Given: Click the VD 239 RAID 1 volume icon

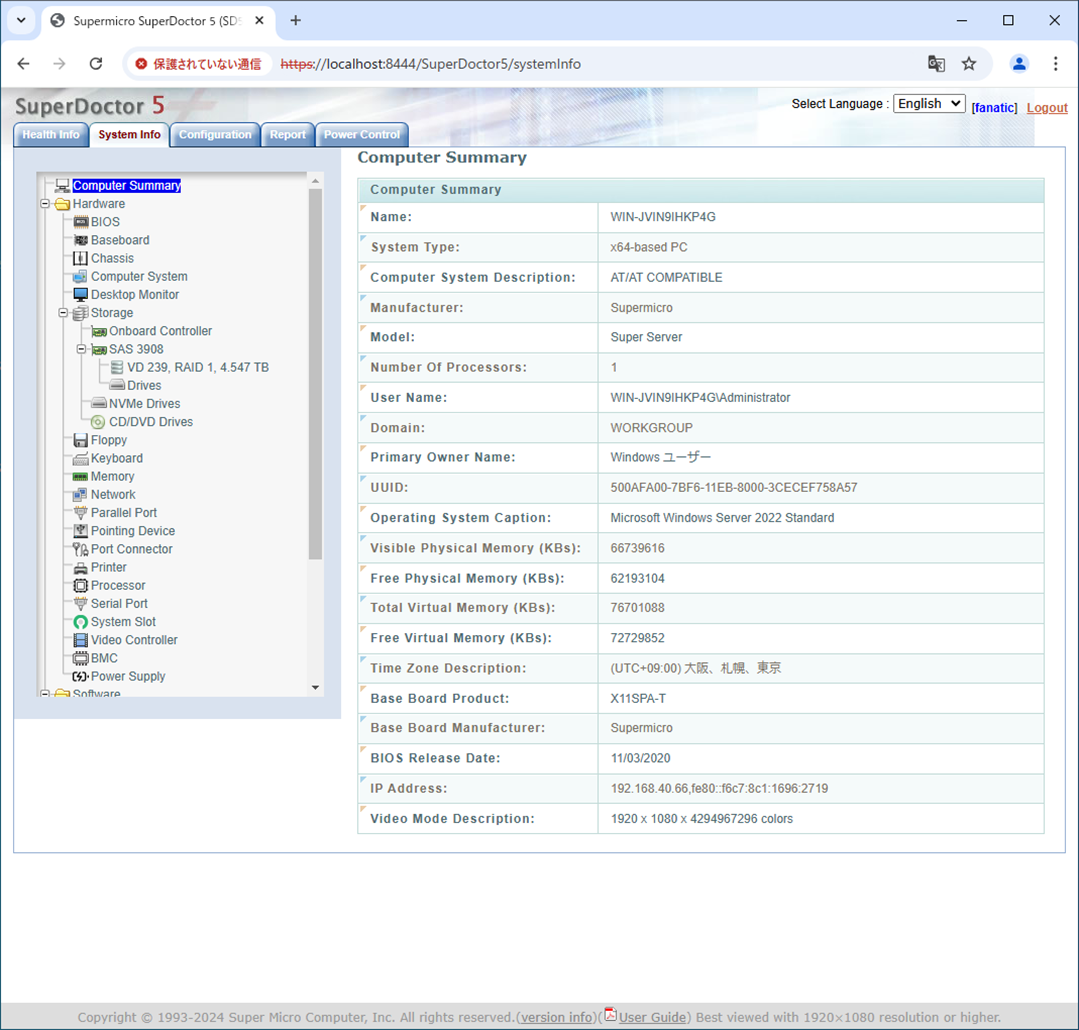Looking at the screenshot, I should 117,367.
